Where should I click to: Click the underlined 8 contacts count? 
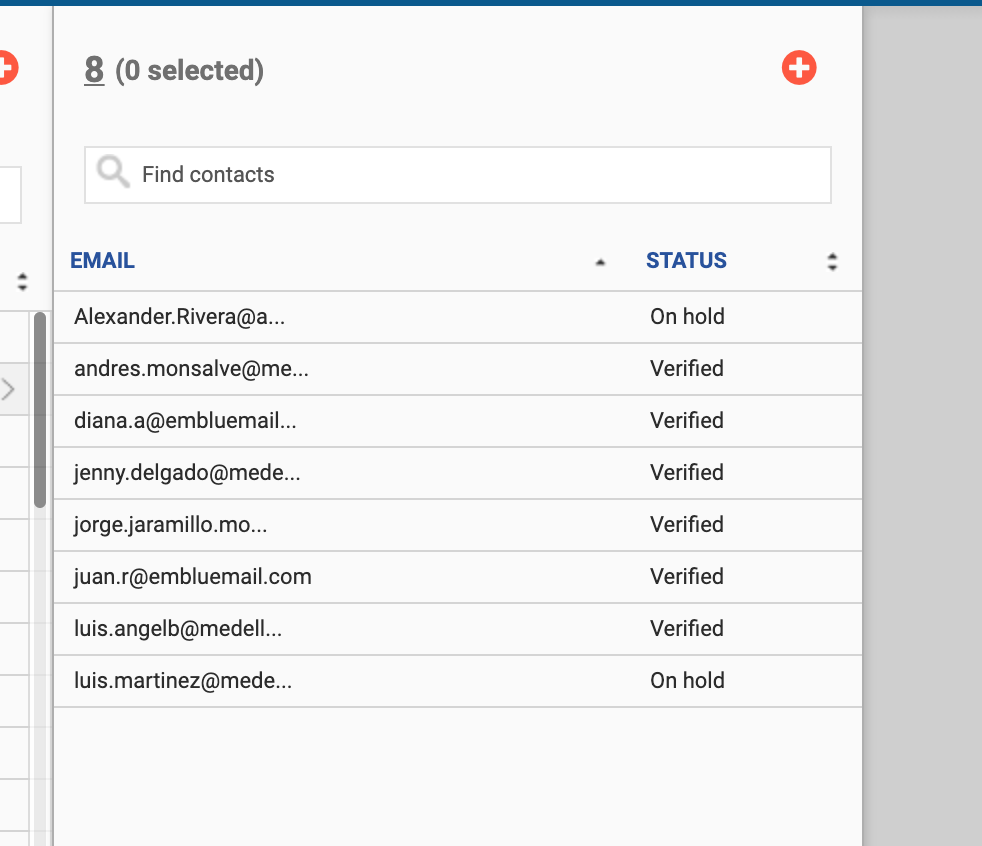pyautogui.click(x=94, y=70)
